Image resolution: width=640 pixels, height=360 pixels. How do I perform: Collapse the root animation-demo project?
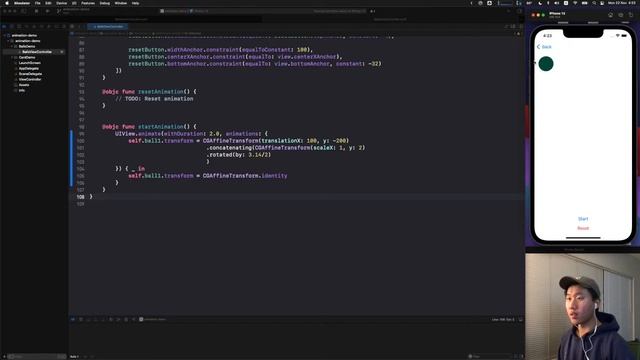tap(4, 36)
